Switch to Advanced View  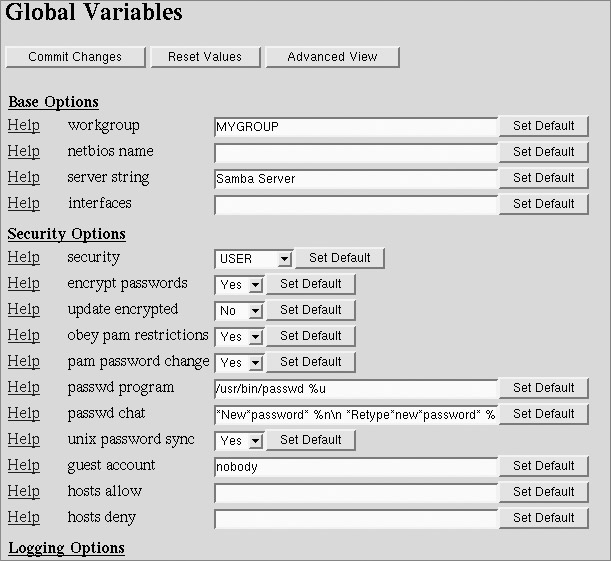pyautogui.click(x=332, y=57)
